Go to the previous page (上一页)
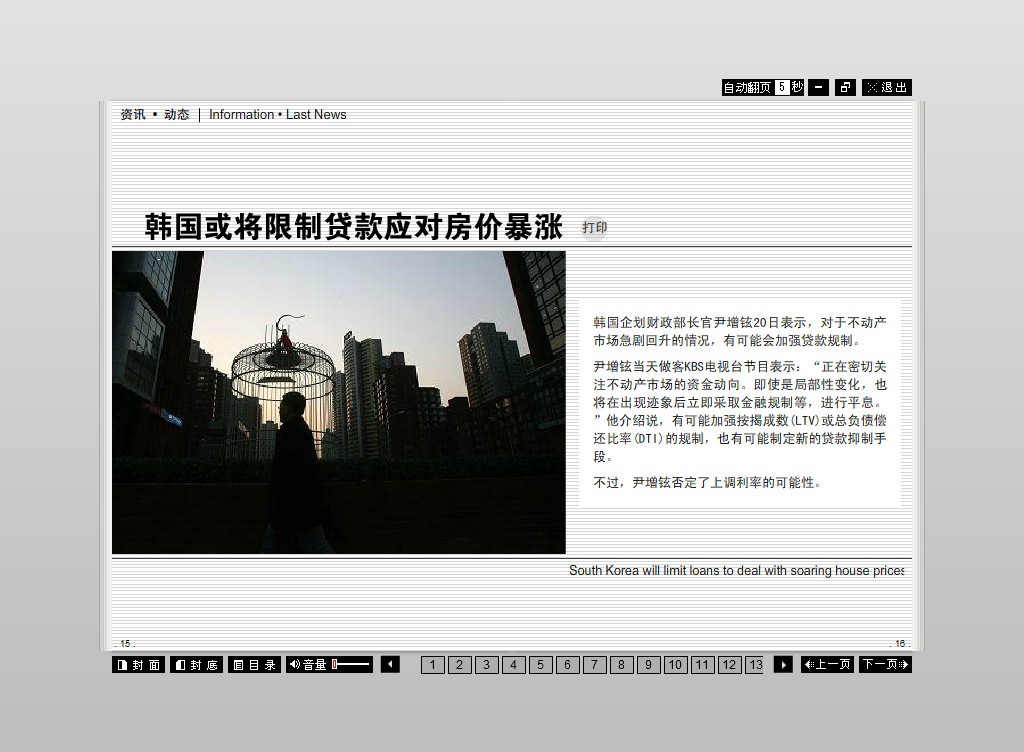The width and height of the screenshot is (1024, 752). (827, 665)
